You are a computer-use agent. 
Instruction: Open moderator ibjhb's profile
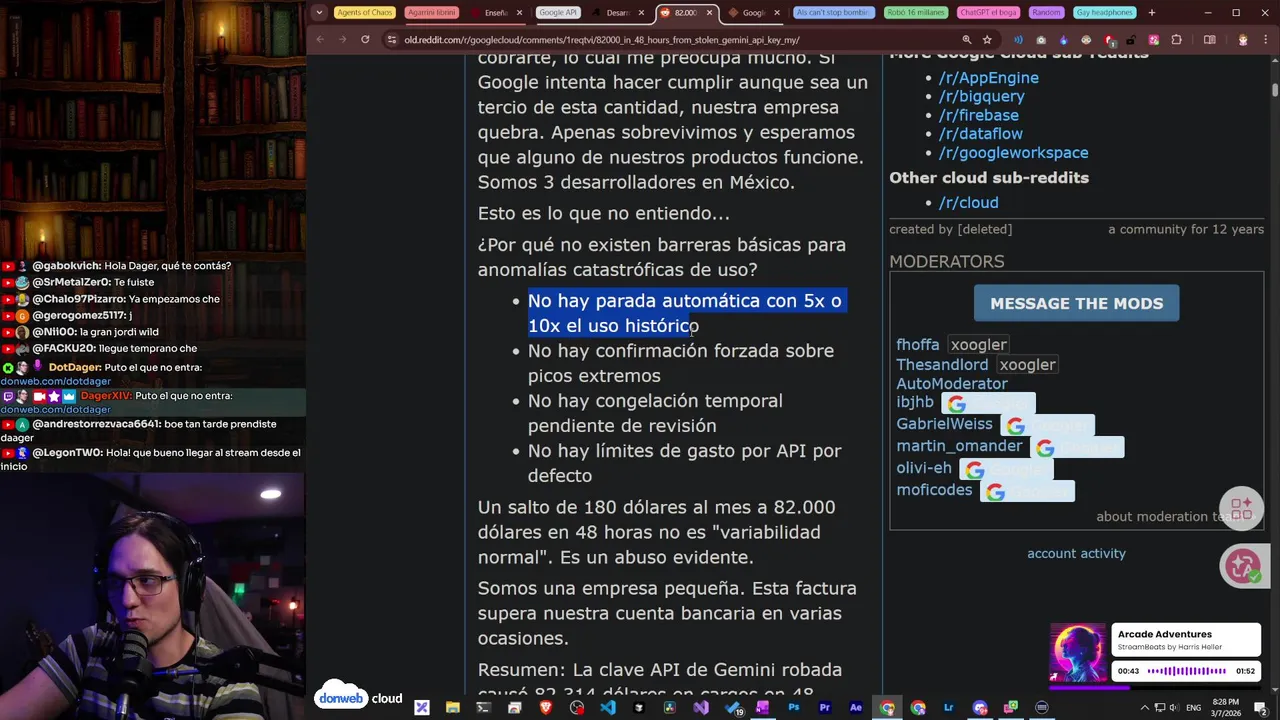(915, 402)
